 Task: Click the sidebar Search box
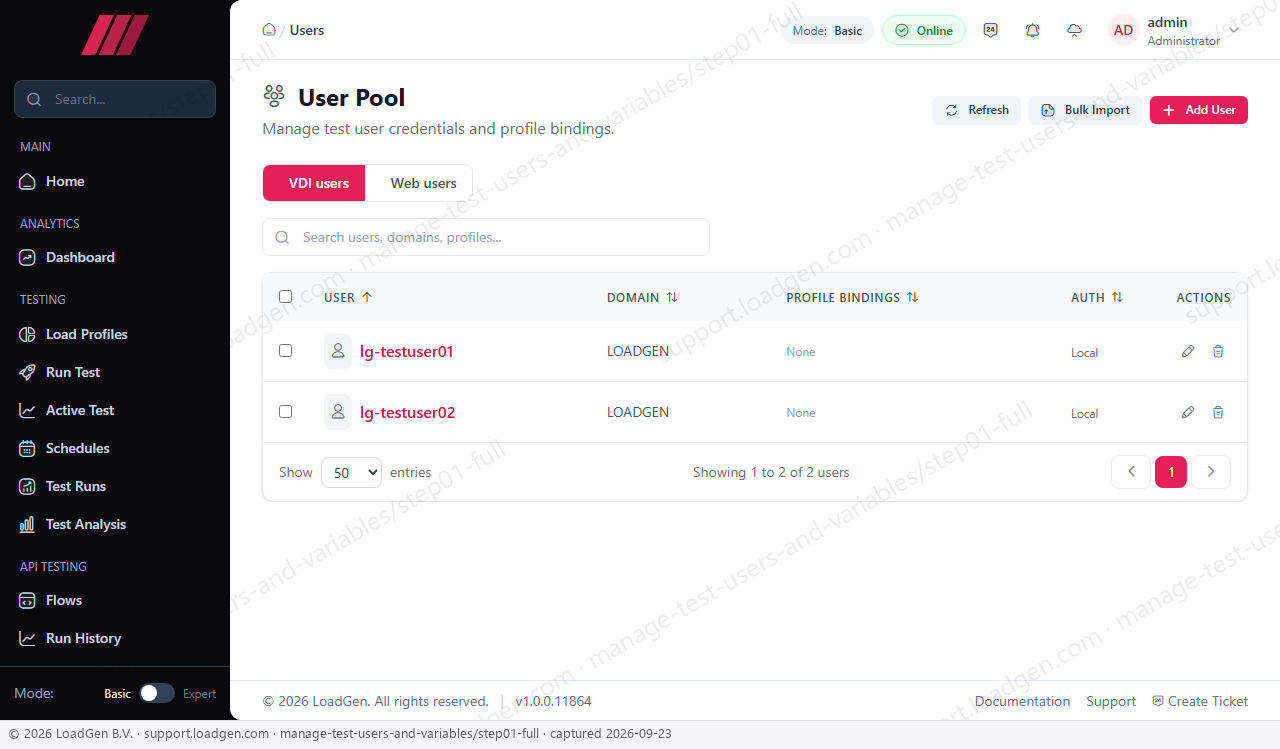coord(115,99)
